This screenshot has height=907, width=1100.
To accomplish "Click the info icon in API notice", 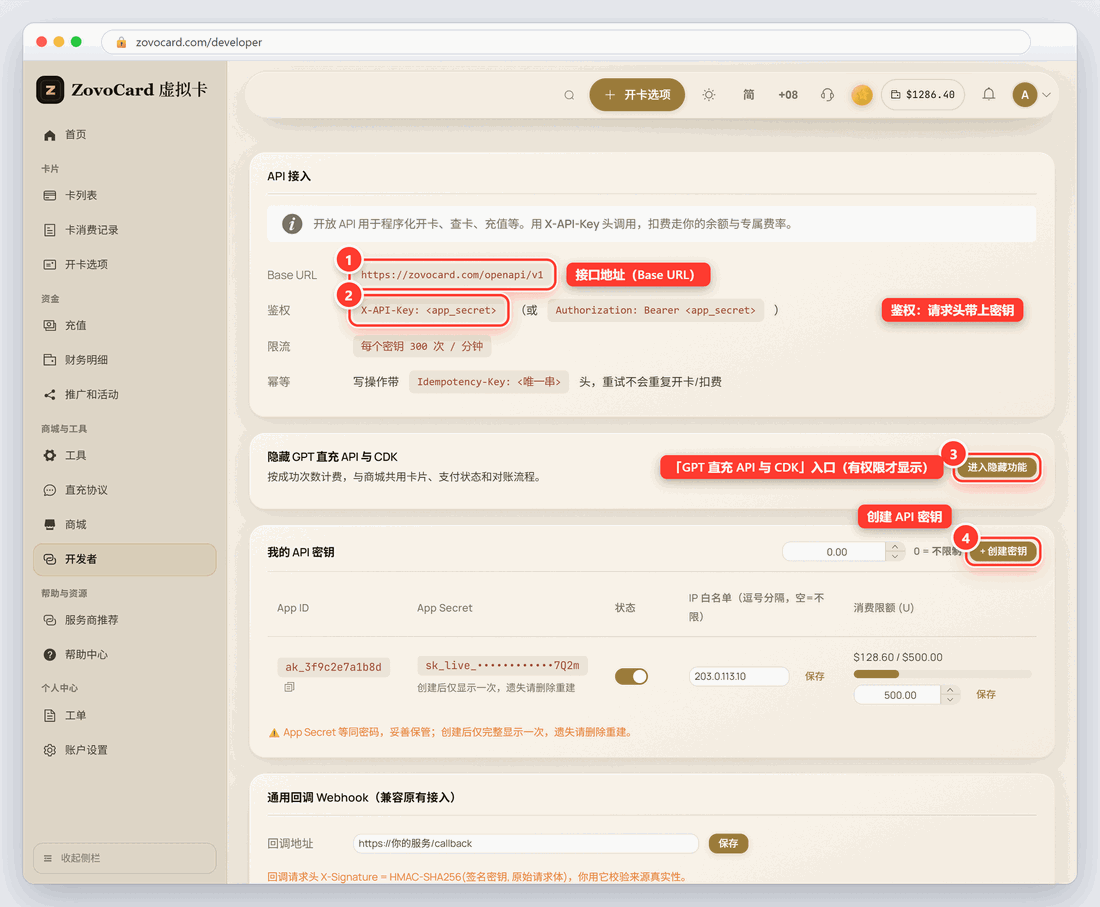I will (292, 224).
